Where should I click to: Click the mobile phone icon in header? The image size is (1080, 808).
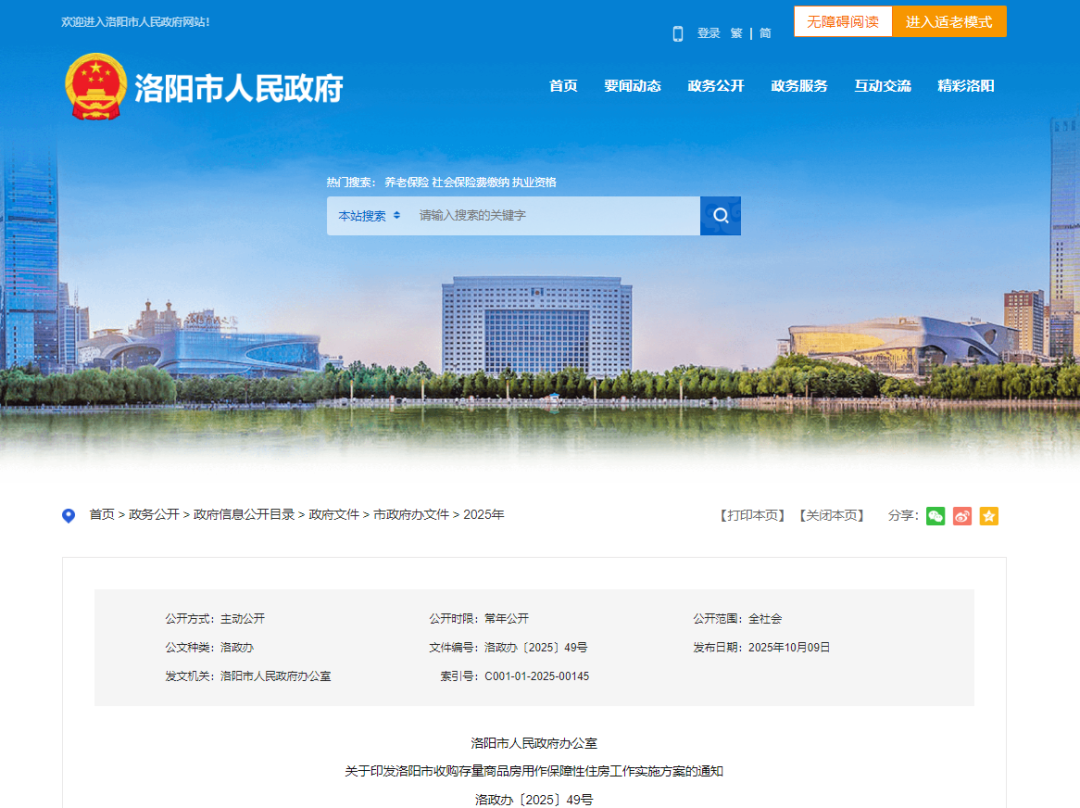click(x=678, y=34)
